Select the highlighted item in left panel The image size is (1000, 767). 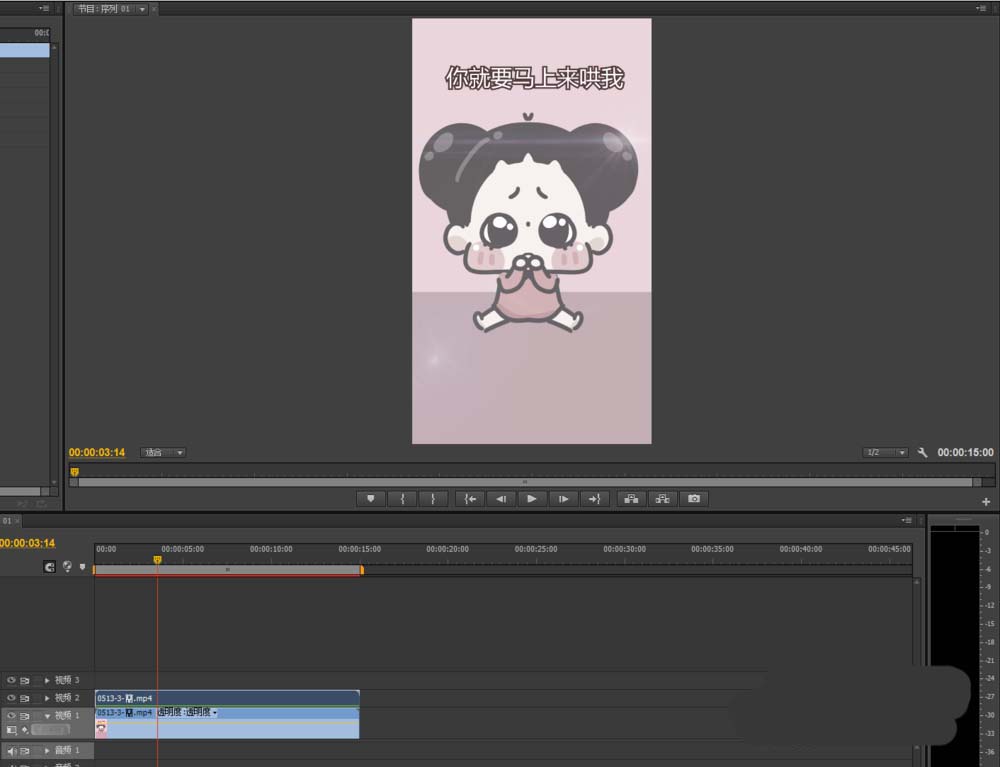pyautogui.click(x=24, y=50)
